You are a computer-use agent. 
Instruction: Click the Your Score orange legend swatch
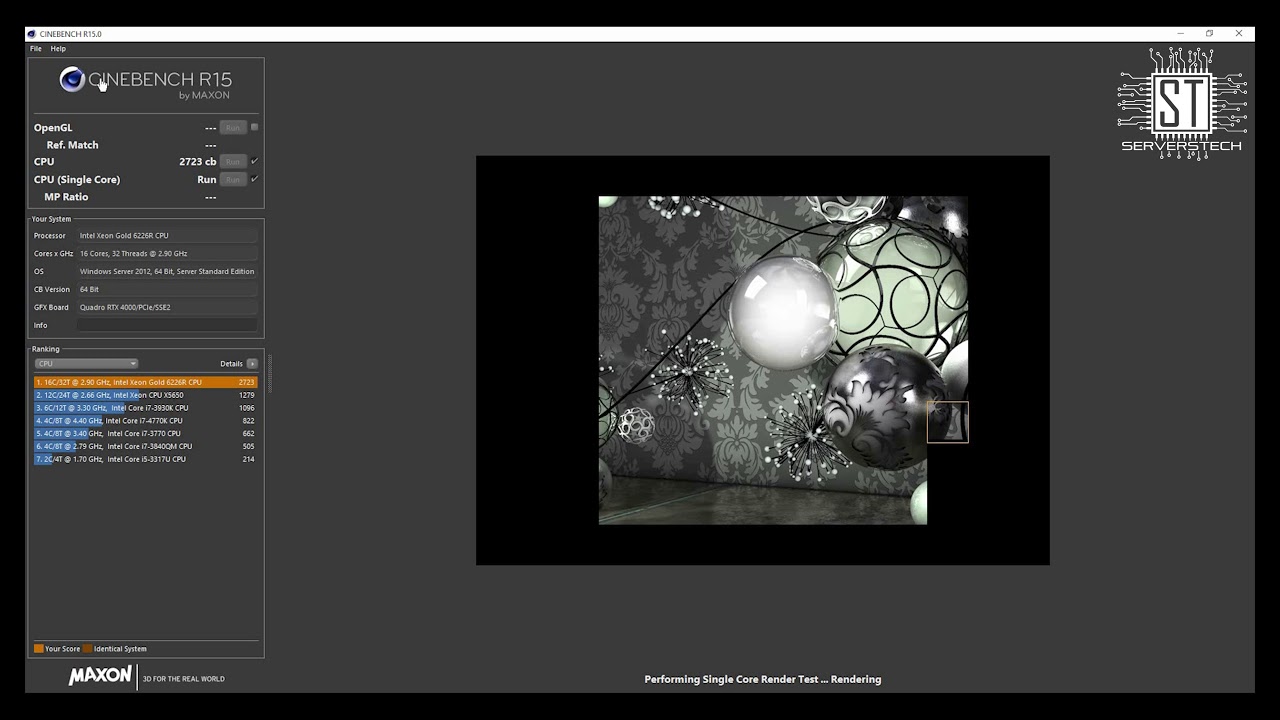click(x=39, y=649)
